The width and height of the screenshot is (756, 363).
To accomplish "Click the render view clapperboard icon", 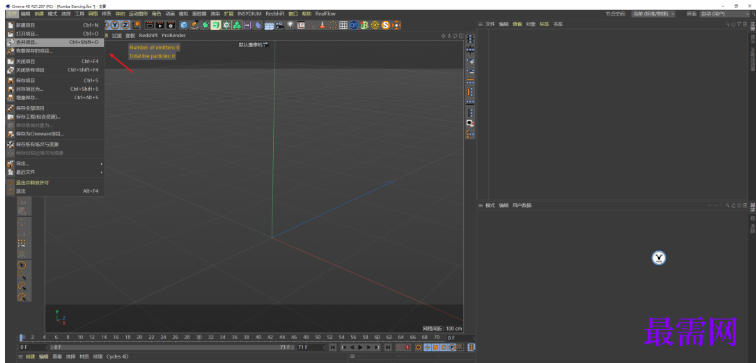I will click(149, 25).
